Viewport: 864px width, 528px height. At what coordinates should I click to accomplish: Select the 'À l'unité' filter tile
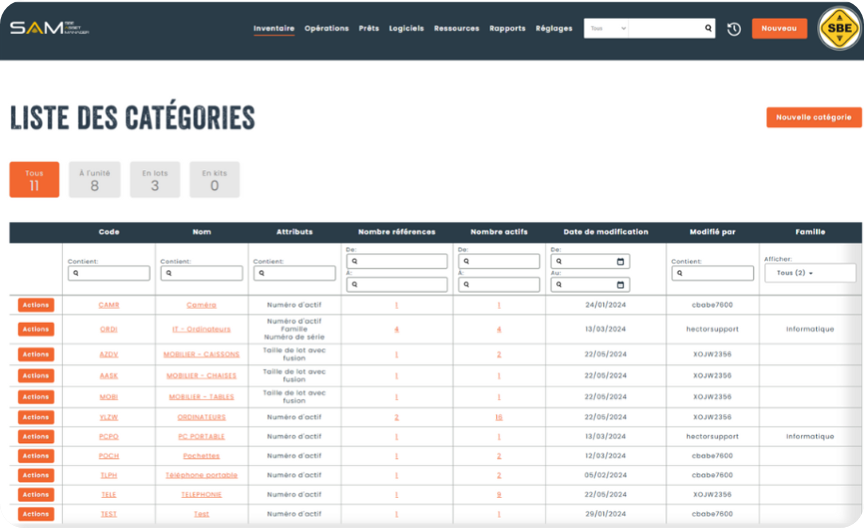point(95,180)
